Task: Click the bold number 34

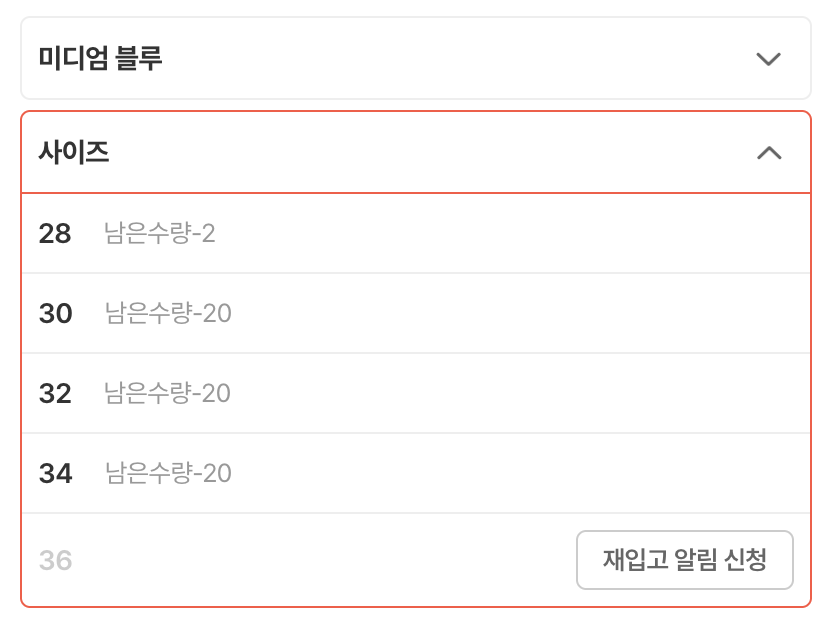Action: (x=56, y=474)
